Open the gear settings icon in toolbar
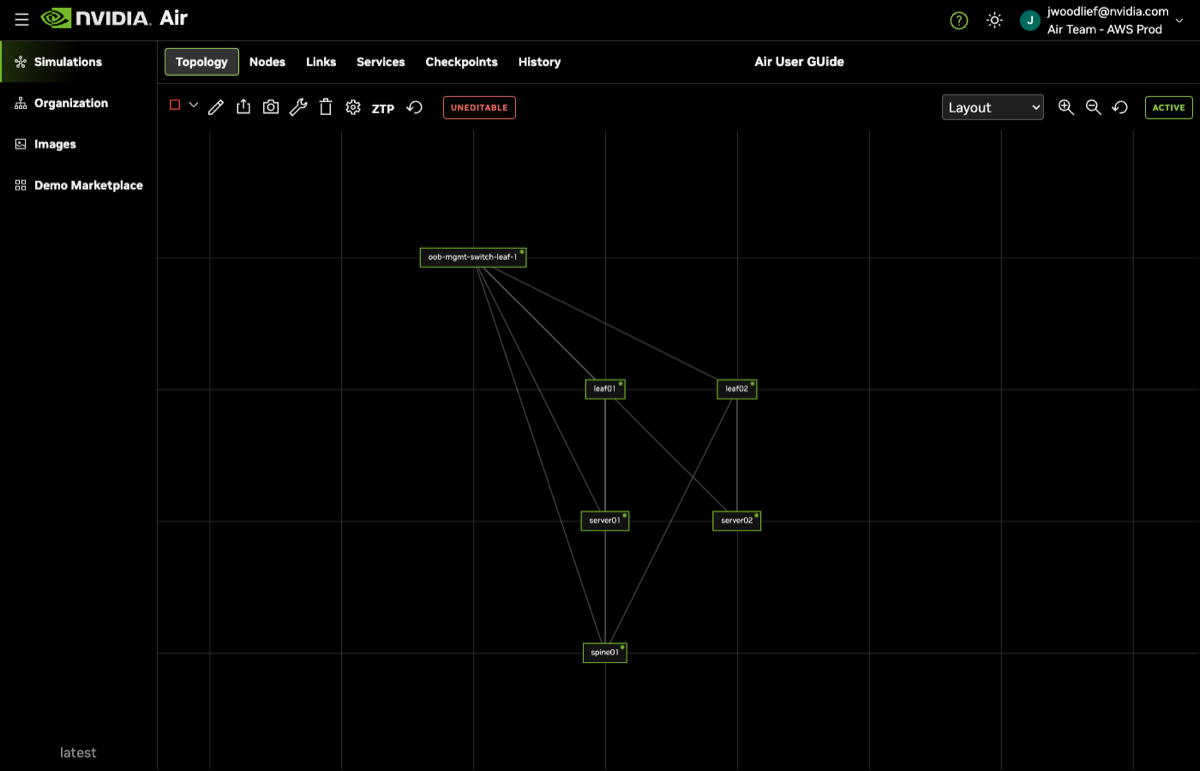 click(x=353, y=107)
